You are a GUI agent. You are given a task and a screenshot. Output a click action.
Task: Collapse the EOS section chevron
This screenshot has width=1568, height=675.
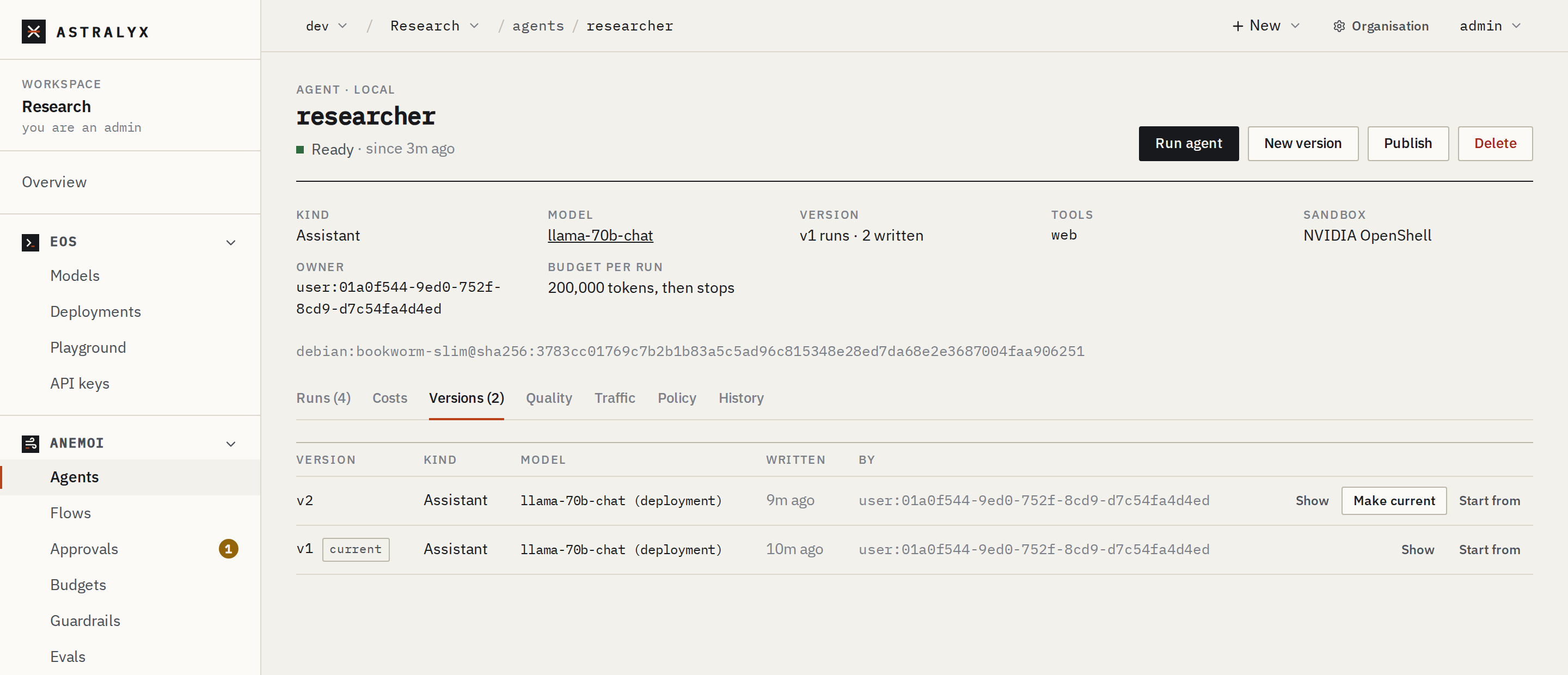tap(231, 242)
